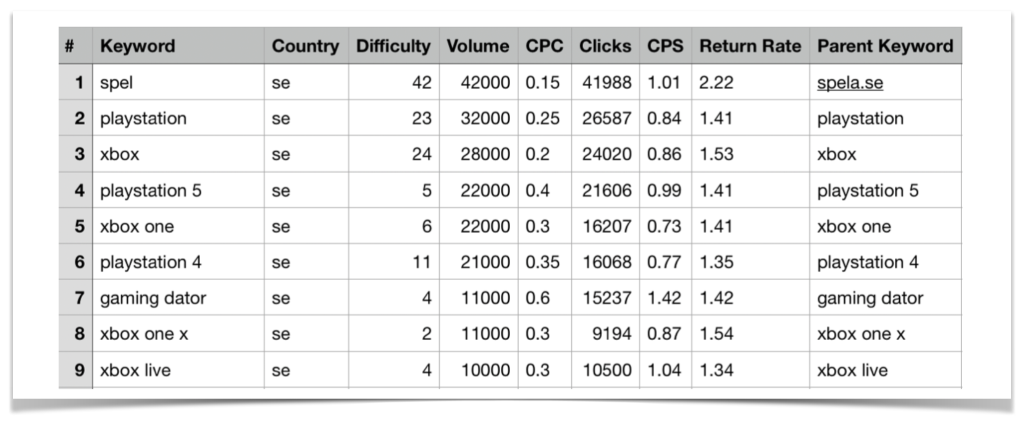Select the 'playstation 5' parent keyword cell
The image size is (1024, 423).
click(x=886, y=190)
